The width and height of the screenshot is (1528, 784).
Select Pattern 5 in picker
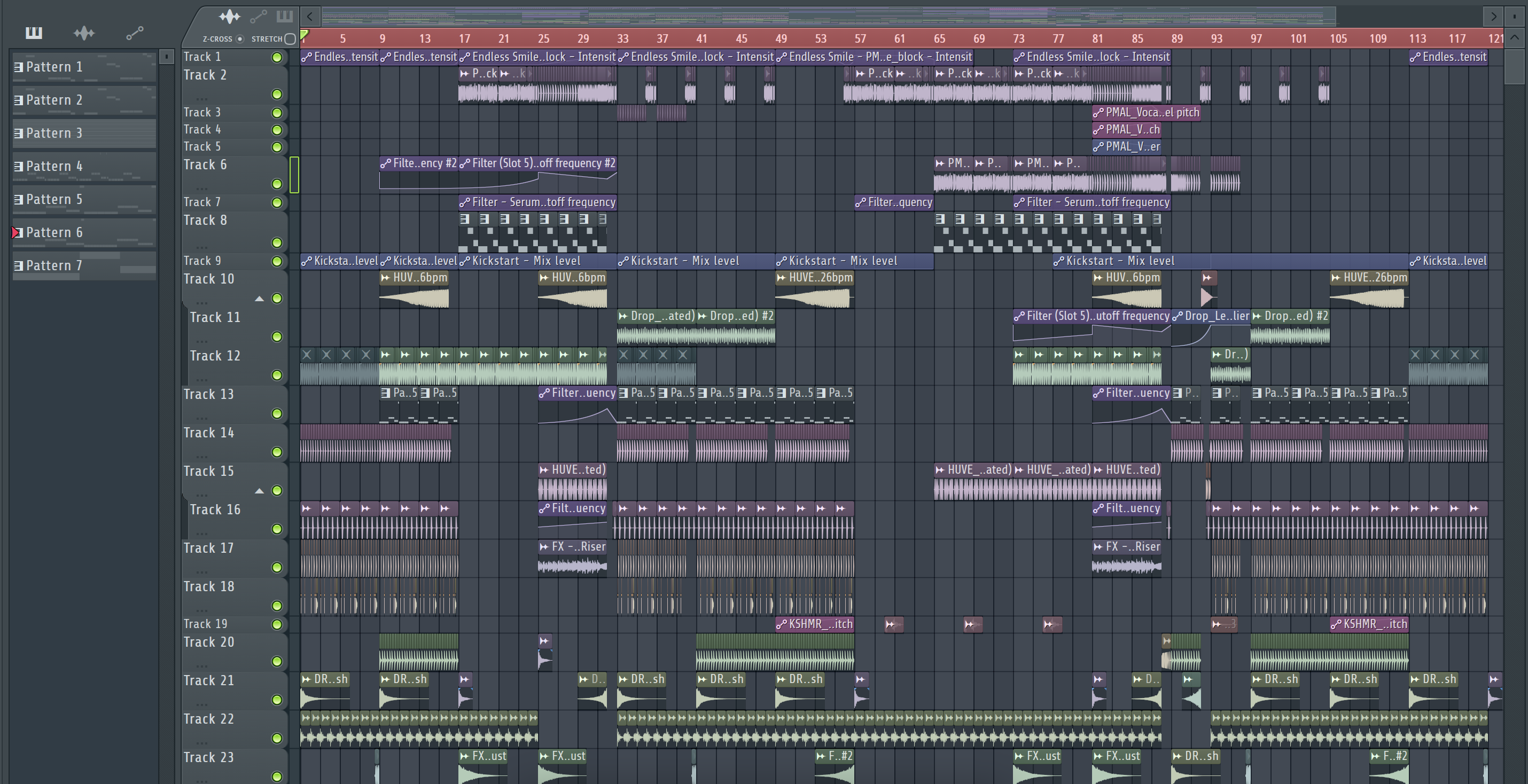click(x=84, y=200)
